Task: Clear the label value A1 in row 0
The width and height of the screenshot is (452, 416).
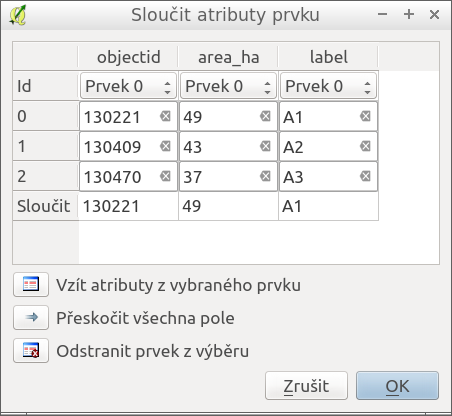Action: point(365,116)
